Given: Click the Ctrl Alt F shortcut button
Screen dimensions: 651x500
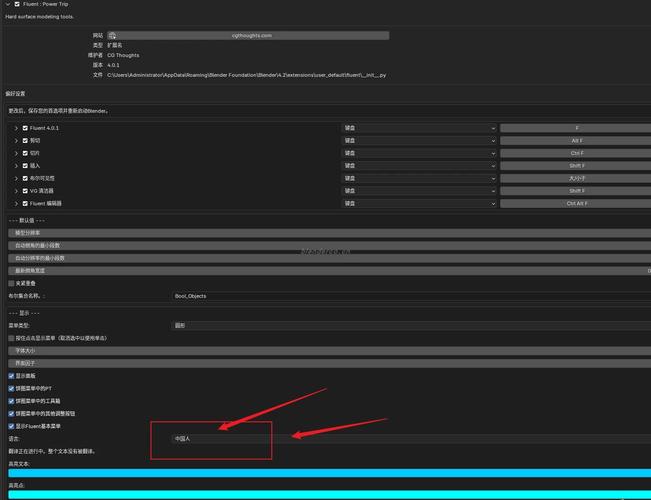Looking at the screenshot, I should [x=576, y=203].
